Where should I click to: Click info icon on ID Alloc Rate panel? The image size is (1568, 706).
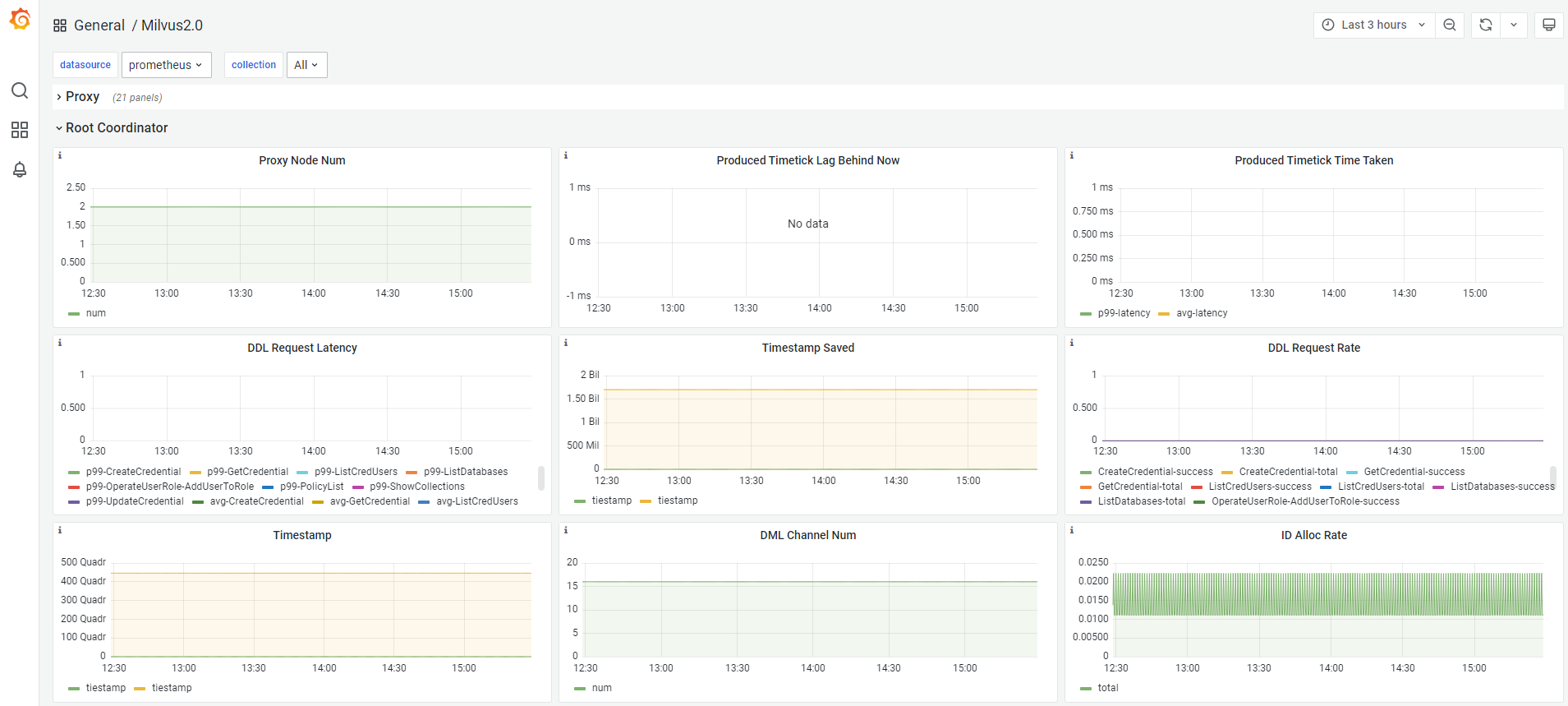tap(1072, 530)
